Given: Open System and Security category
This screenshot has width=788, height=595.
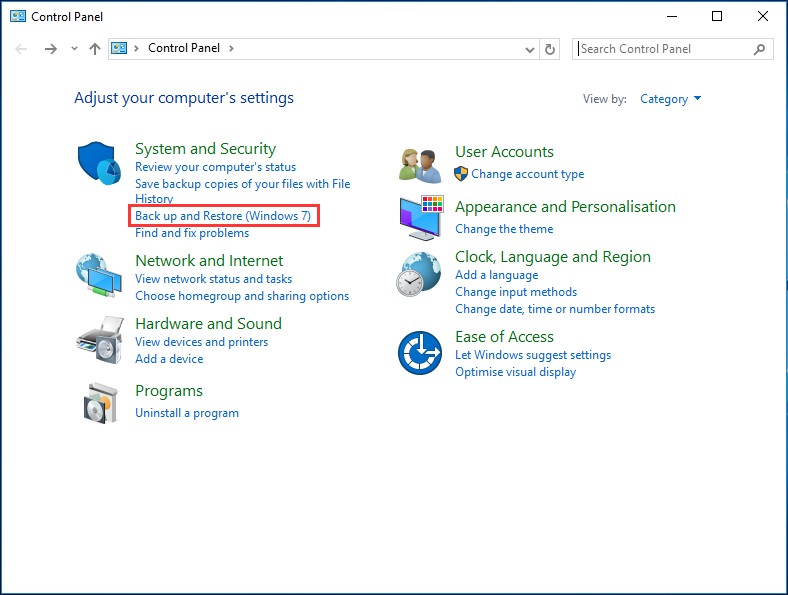Looking at the screenshot, I should click(206, 149).
